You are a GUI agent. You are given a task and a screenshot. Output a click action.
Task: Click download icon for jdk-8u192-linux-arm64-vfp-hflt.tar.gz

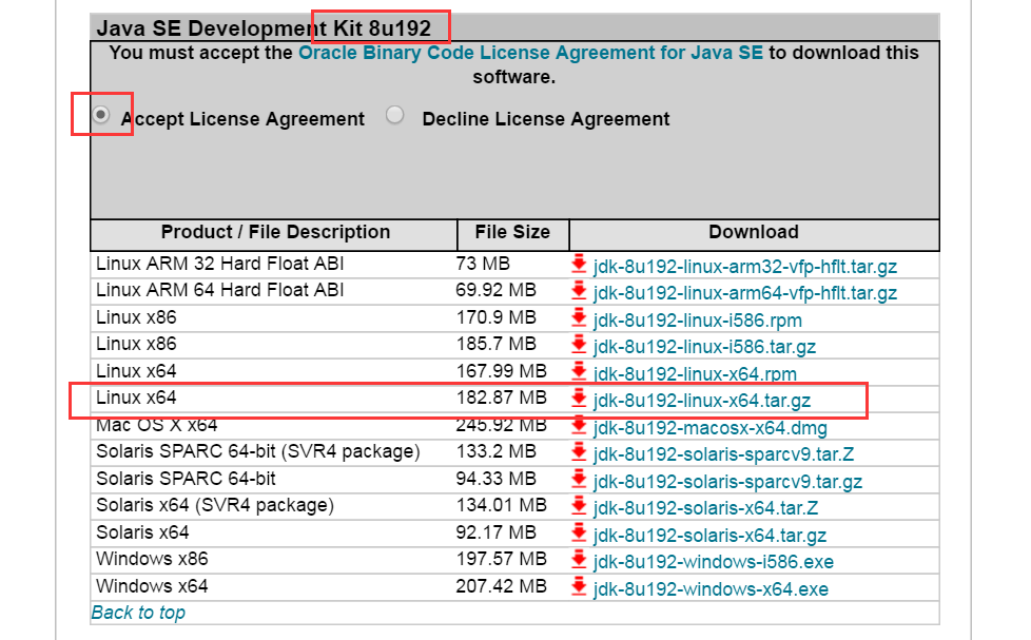(x=579, y=290)
